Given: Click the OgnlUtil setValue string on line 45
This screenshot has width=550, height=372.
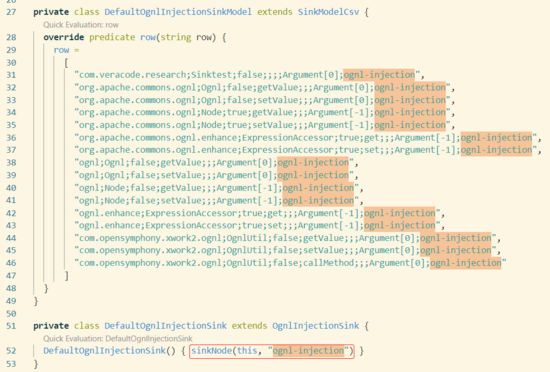Looking at the screenshot, I should coord(285,250).
